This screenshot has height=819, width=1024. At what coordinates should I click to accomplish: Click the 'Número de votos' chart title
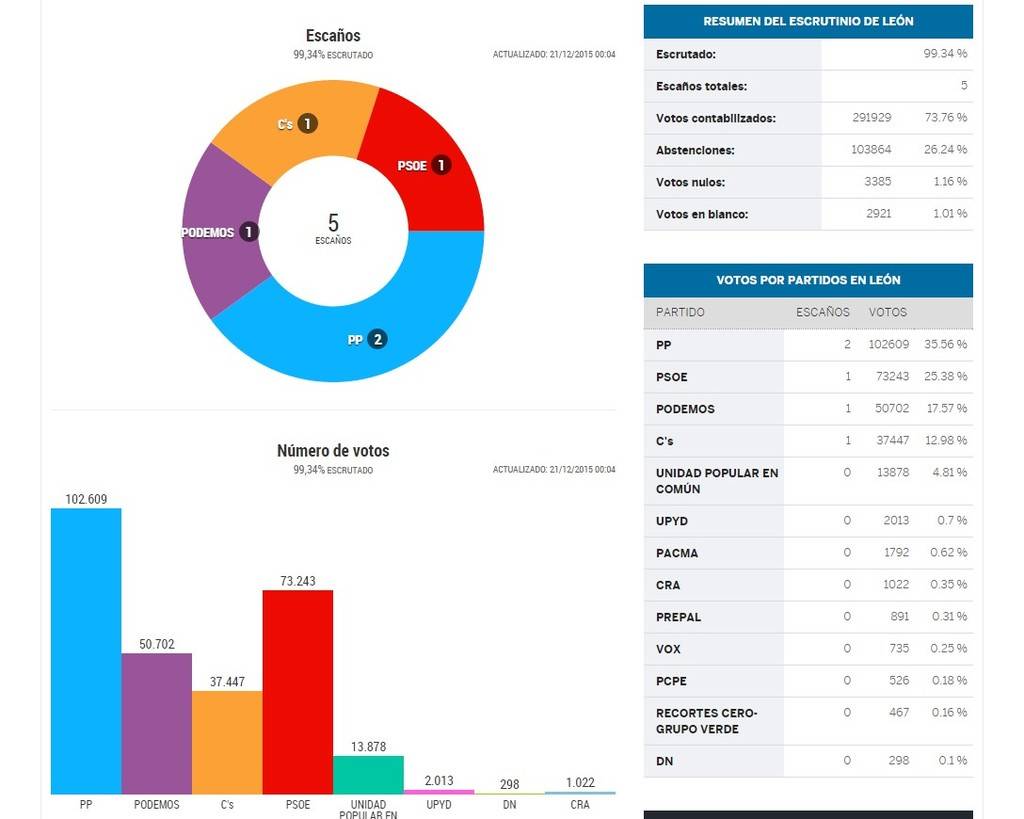(333, 451)
